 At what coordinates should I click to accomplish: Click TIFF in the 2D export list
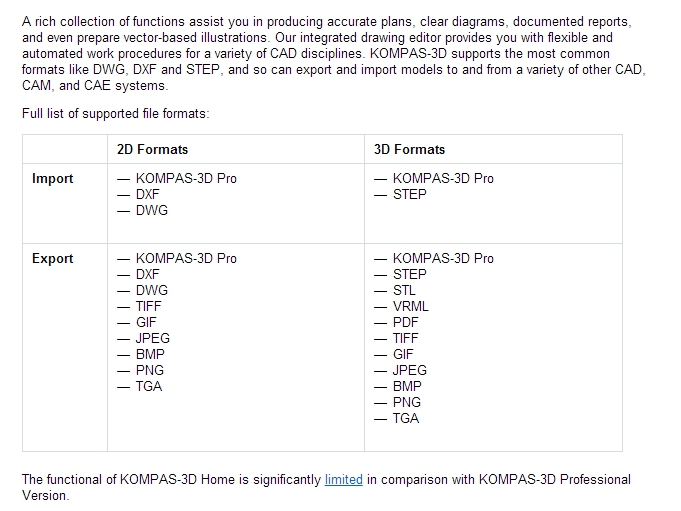tap(148, 306)
